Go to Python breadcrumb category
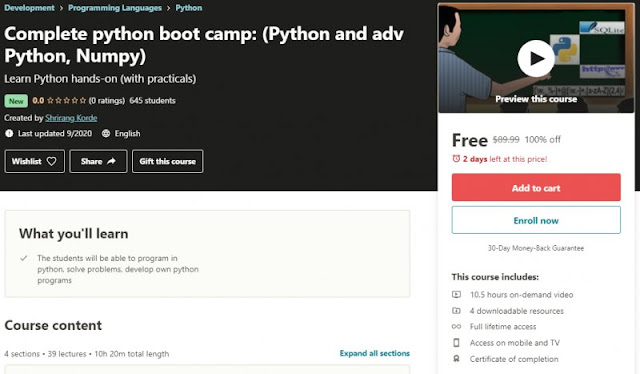This screenshot has width=640, height=374. tap(189, 8)
